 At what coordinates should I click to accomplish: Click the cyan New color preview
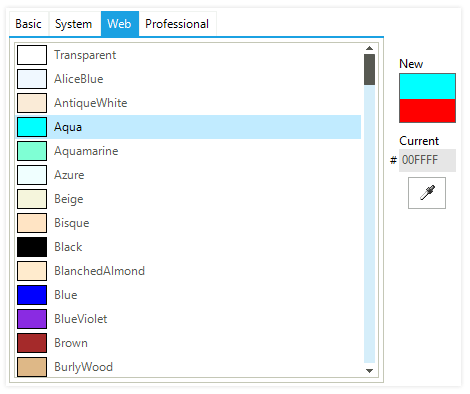[x=427, y=86]
